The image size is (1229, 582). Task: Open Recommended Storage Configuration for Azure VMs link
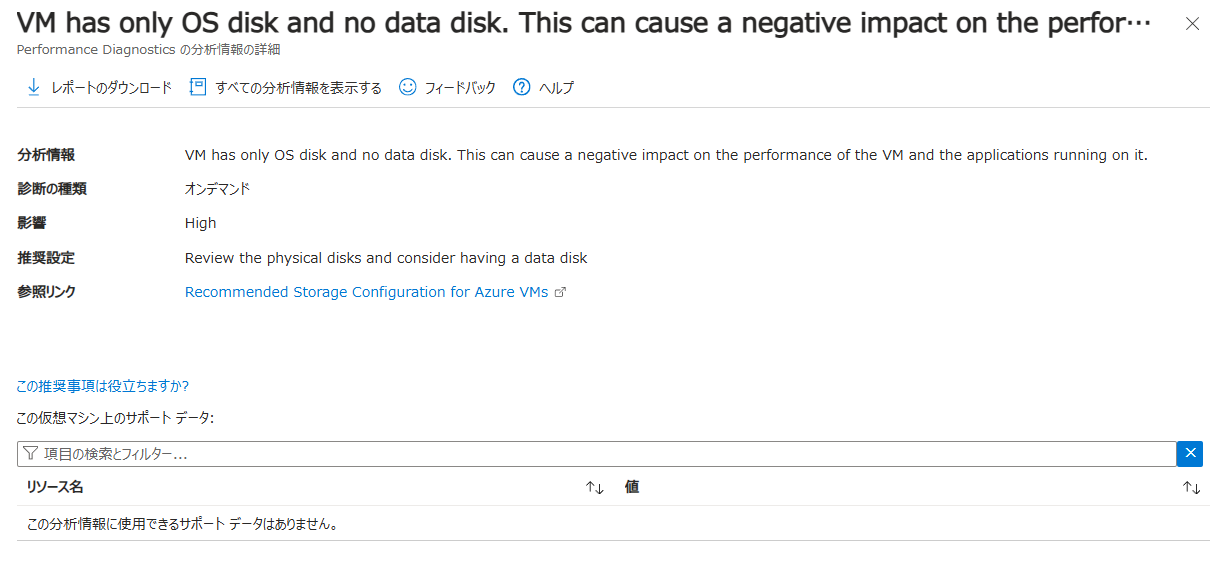366,292
